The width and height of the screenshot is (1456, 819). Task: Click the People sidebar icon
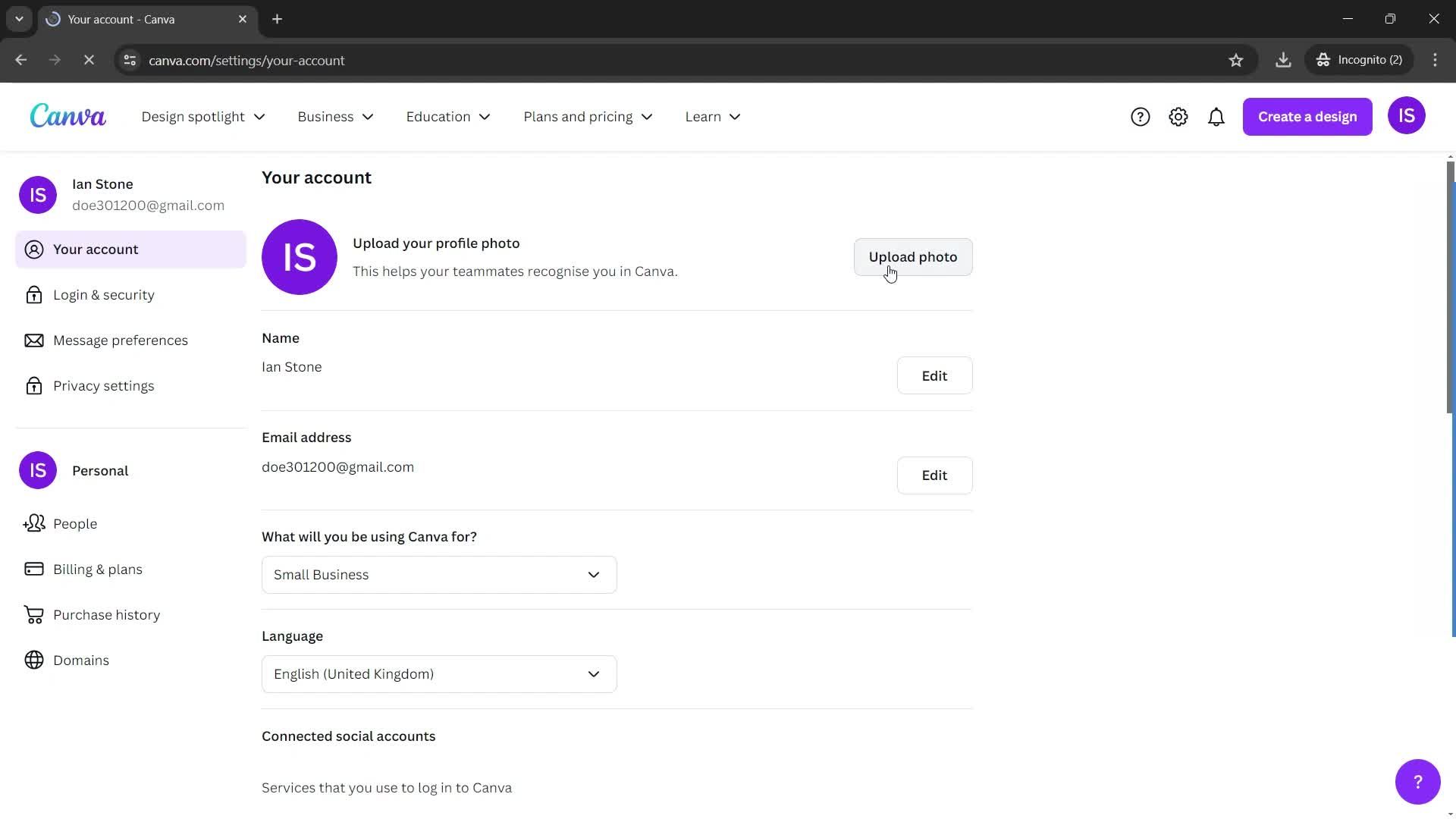pos(34,524)
